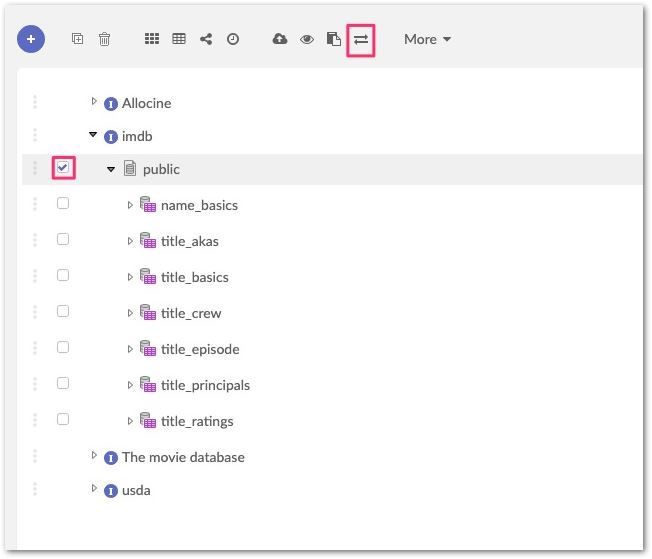Click the share icon in toolbar

[206, 39]
